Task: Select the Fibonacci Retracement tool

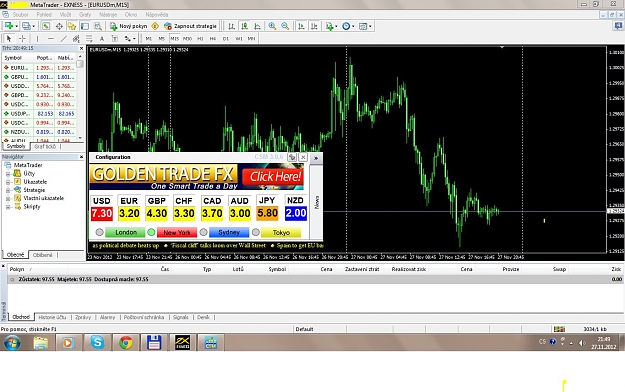Action: click(89, 39)
